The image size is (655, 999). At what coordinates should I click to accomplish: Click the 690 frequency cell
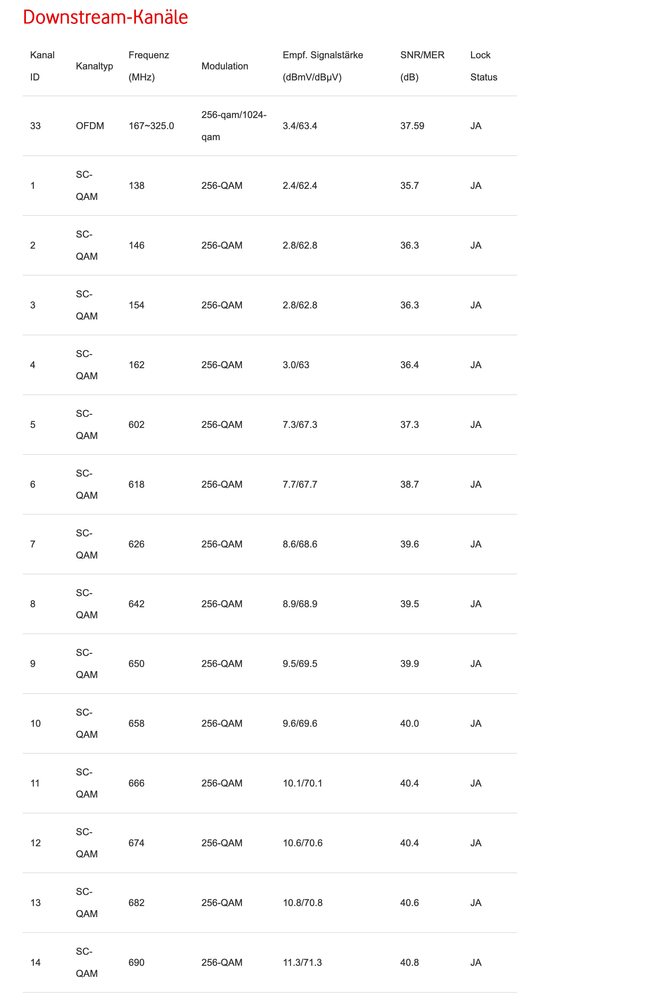[x=137, y=962]
